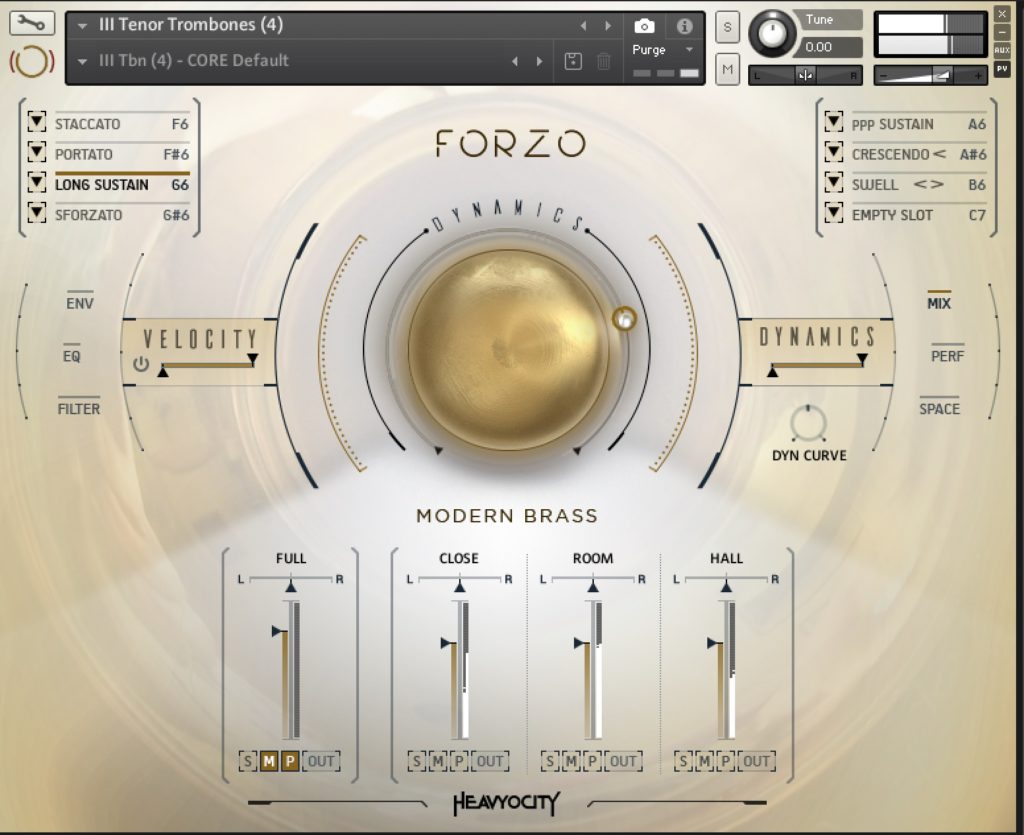Click the stereo pan slider in the header

(805, 76)
